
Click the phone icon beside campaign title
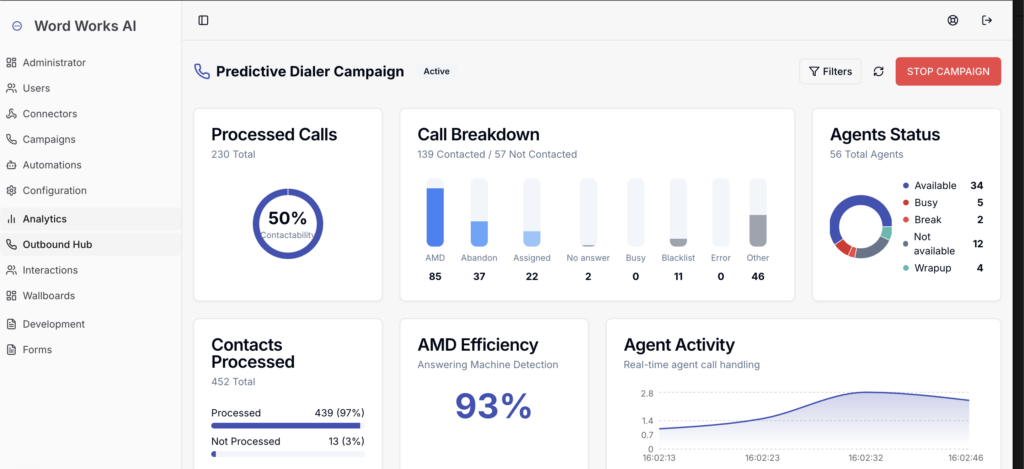(x=202, y=71)
